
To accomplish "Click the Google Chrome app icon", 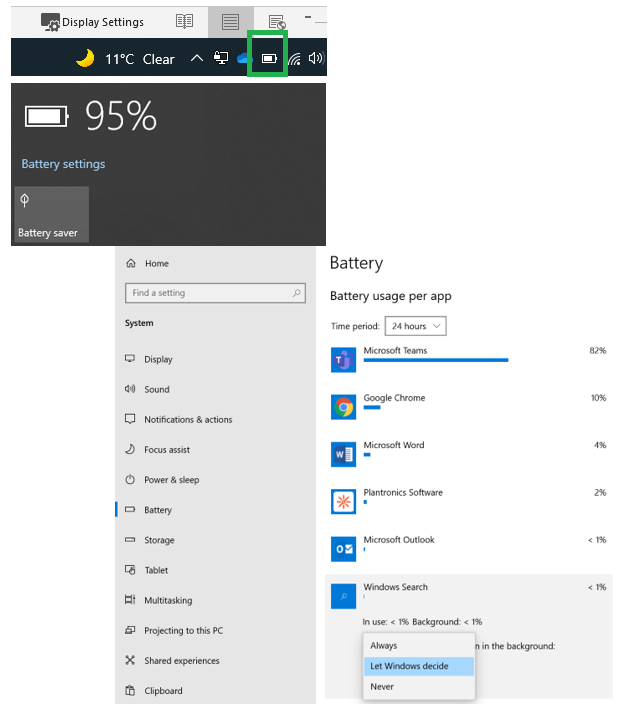I will 343,407.
